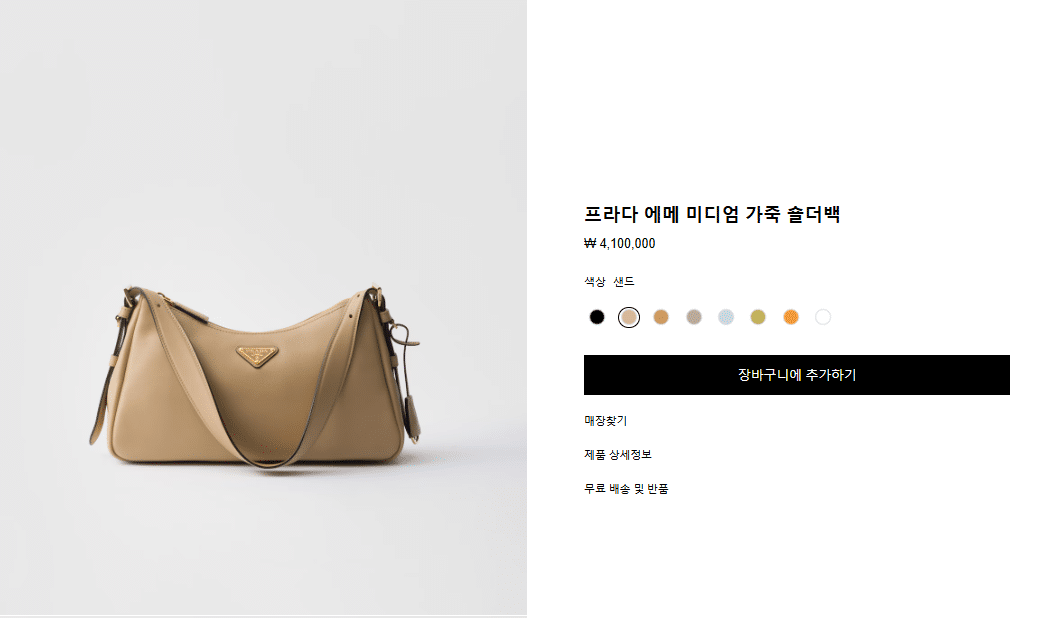Click the ₩ 4,100,000 price text
This screenshot has height=618, width=1061.
point(619,244)
